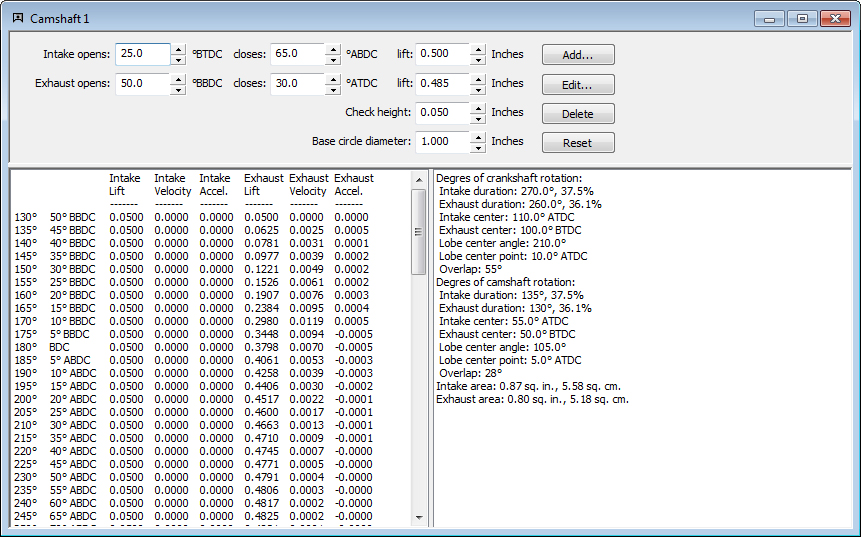Screen dimensions: 861x537
Task: Increase the Check height spinner value
Action: coord(478,107)
